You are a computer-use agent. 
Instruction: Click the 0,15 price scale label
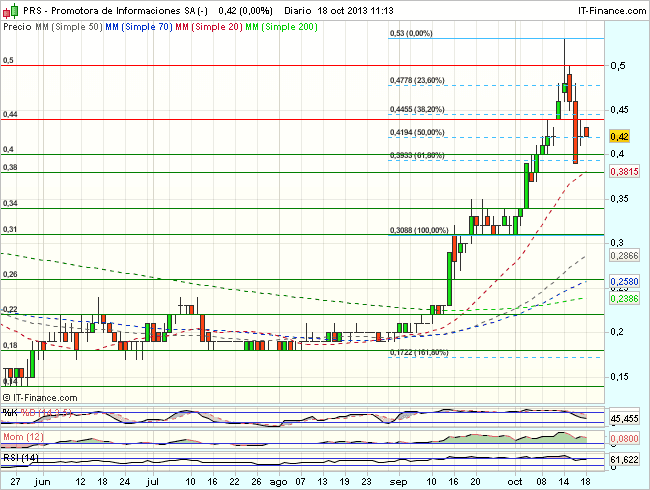[x=619, y=377]
